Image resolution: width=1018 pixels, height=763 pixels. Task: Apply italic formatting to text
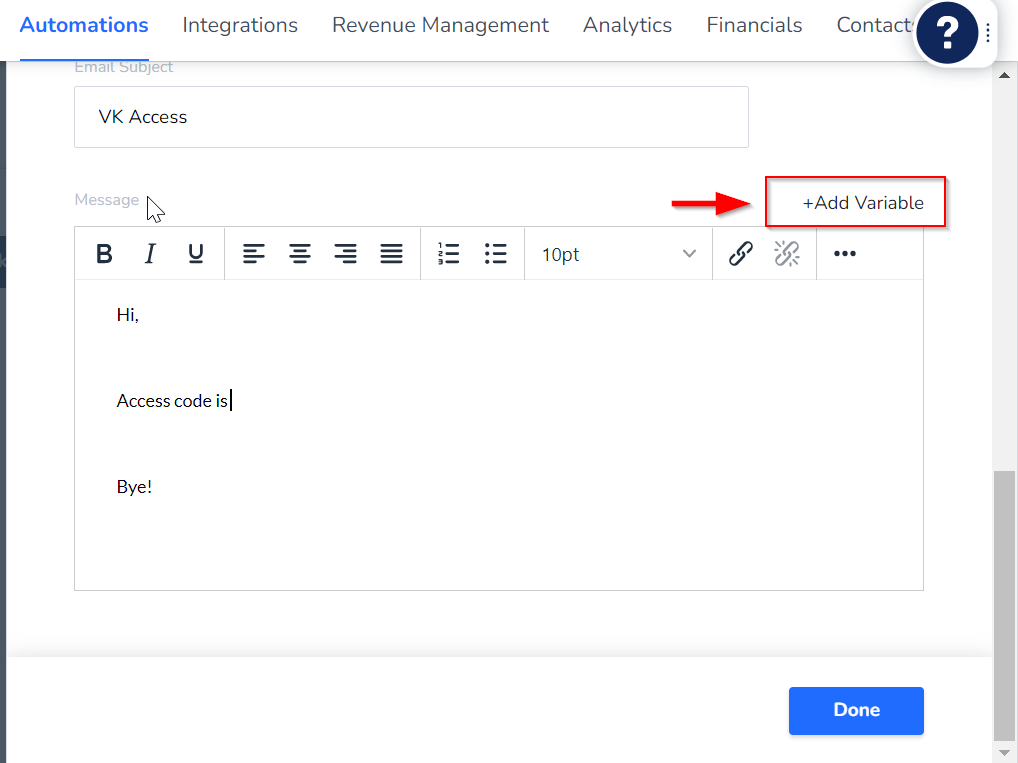coord(150,254)
